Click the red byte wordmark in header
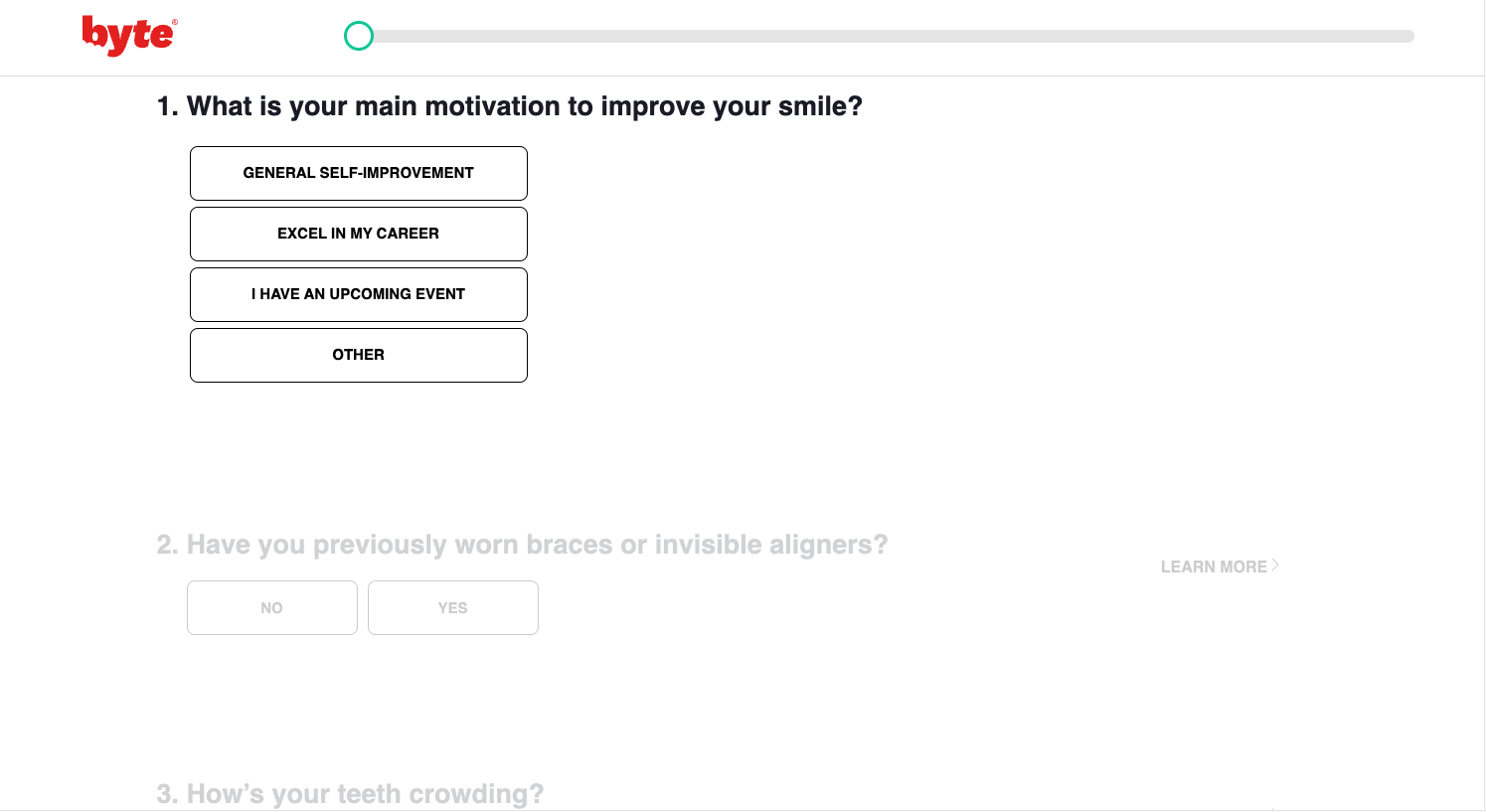This screenshot has width=1486, height=812. 128,34
